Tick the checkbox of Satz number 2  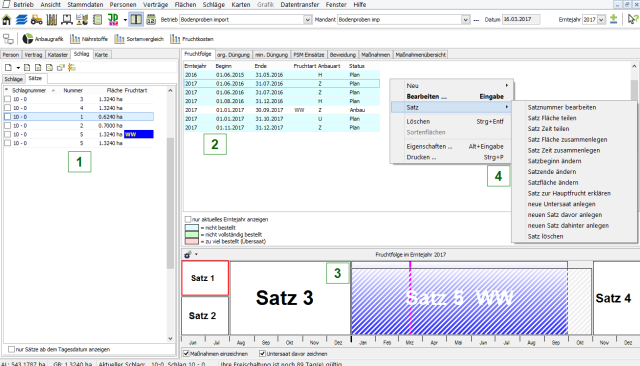point(7,125)
